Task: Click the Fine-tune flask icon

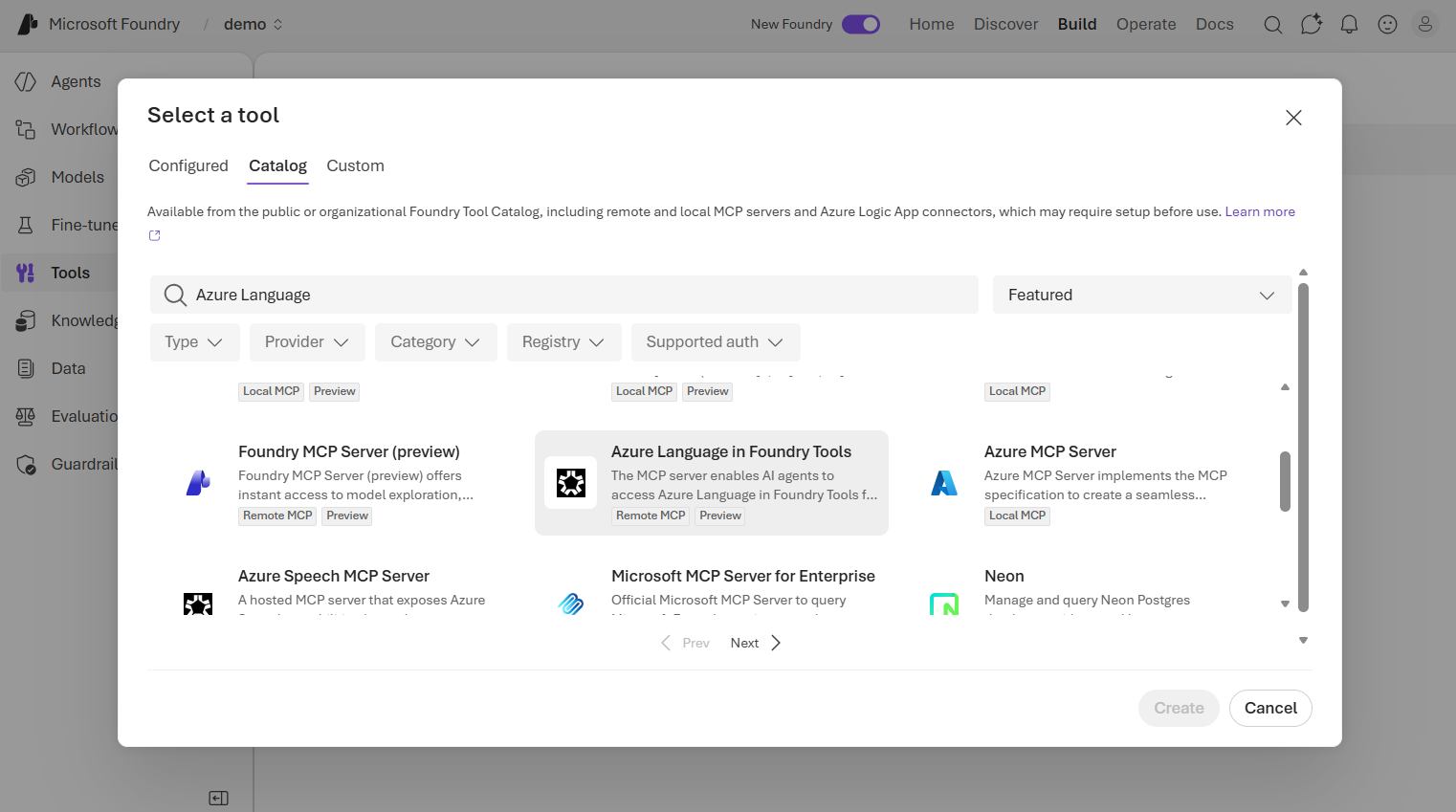Action: coord(26,225)
